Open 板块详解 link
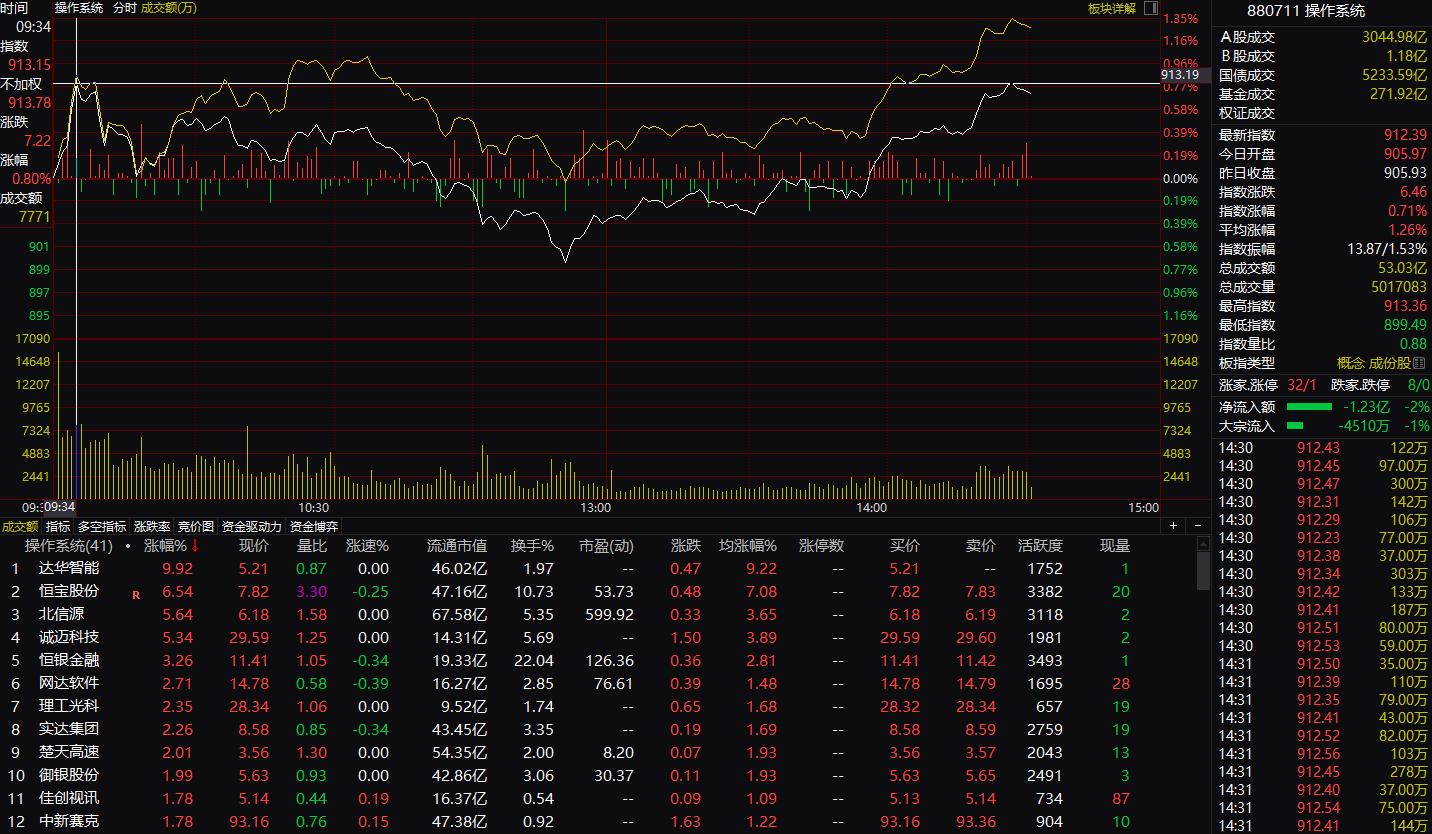 tap(1112, 8)
